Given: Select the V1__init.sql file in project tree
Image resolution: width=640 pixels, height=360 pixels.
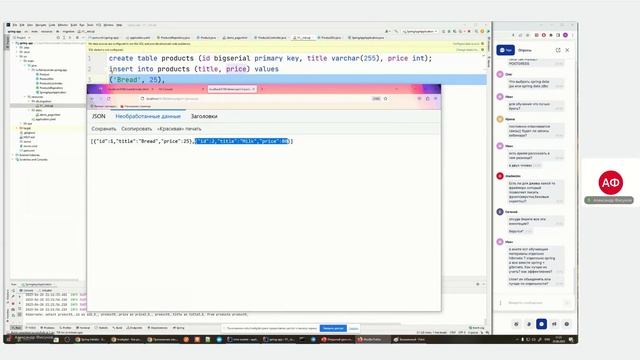Looking at the screenshot, I should [x=46, y=106].
